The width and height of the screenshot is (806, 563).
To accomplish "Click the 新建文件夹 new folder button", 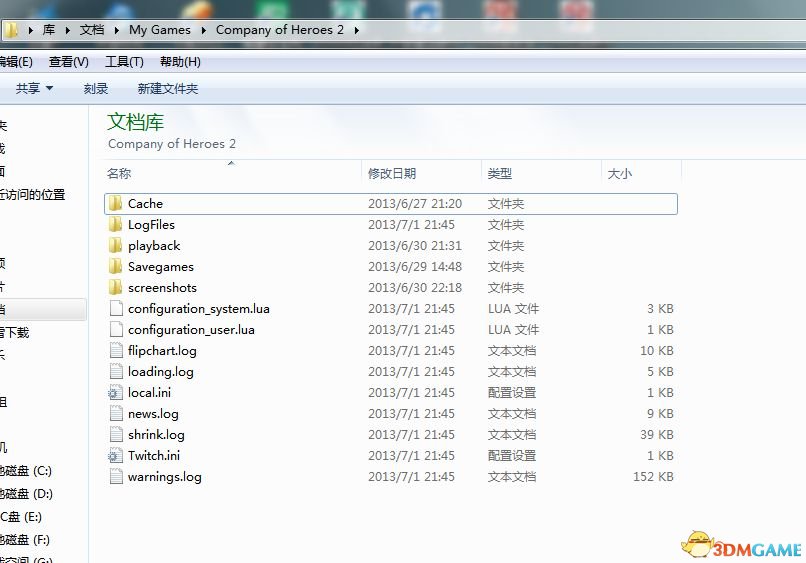I will (x=168, y=88).
